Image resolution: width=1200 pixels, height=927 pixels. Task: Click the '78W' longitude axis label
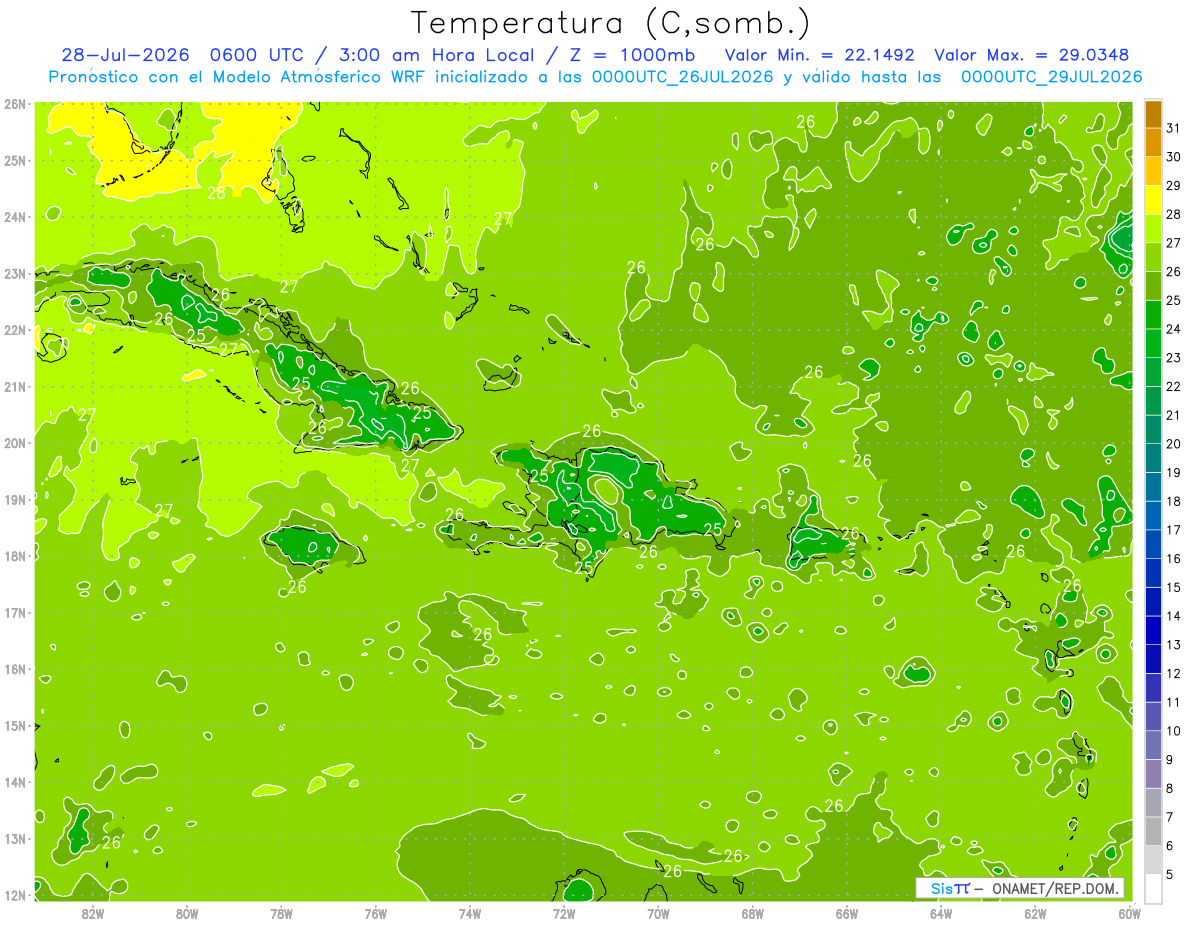[281, 913]
